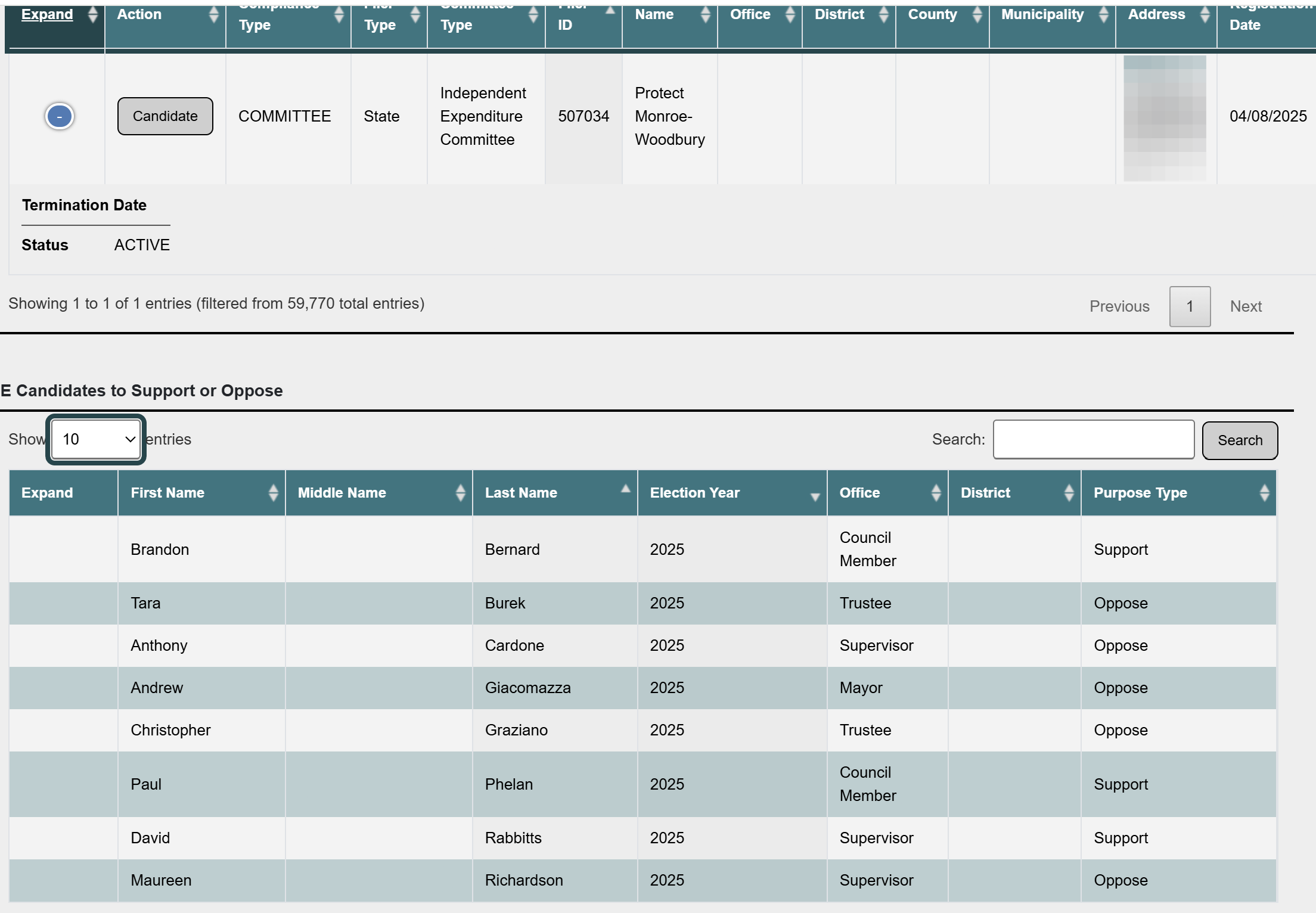Click the blurred Address cell image

click(1165, 118)
